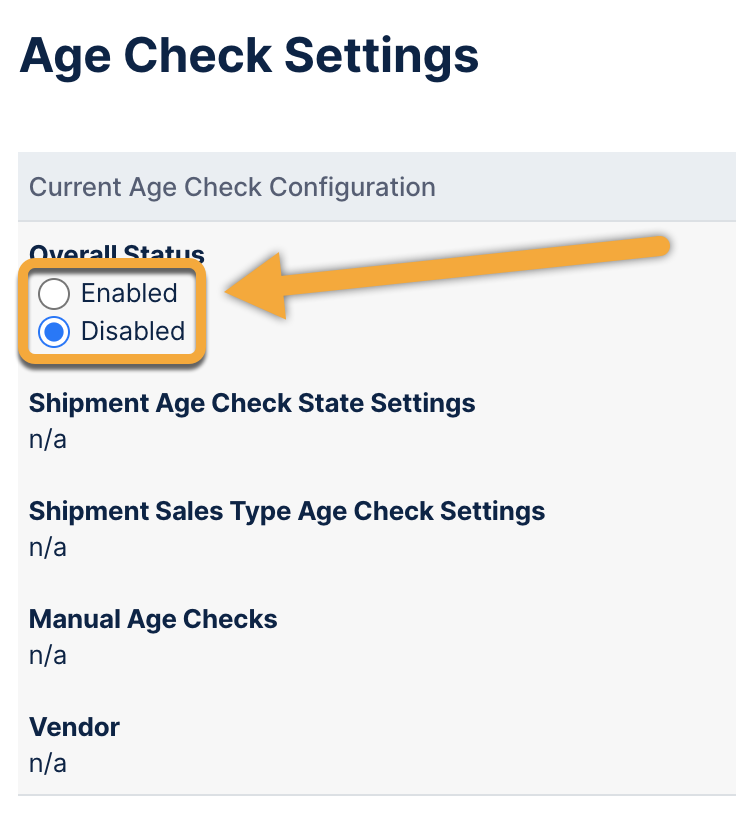Click n/a value under Manual Age Checks

pyautogui.click(x=47, y=654)
